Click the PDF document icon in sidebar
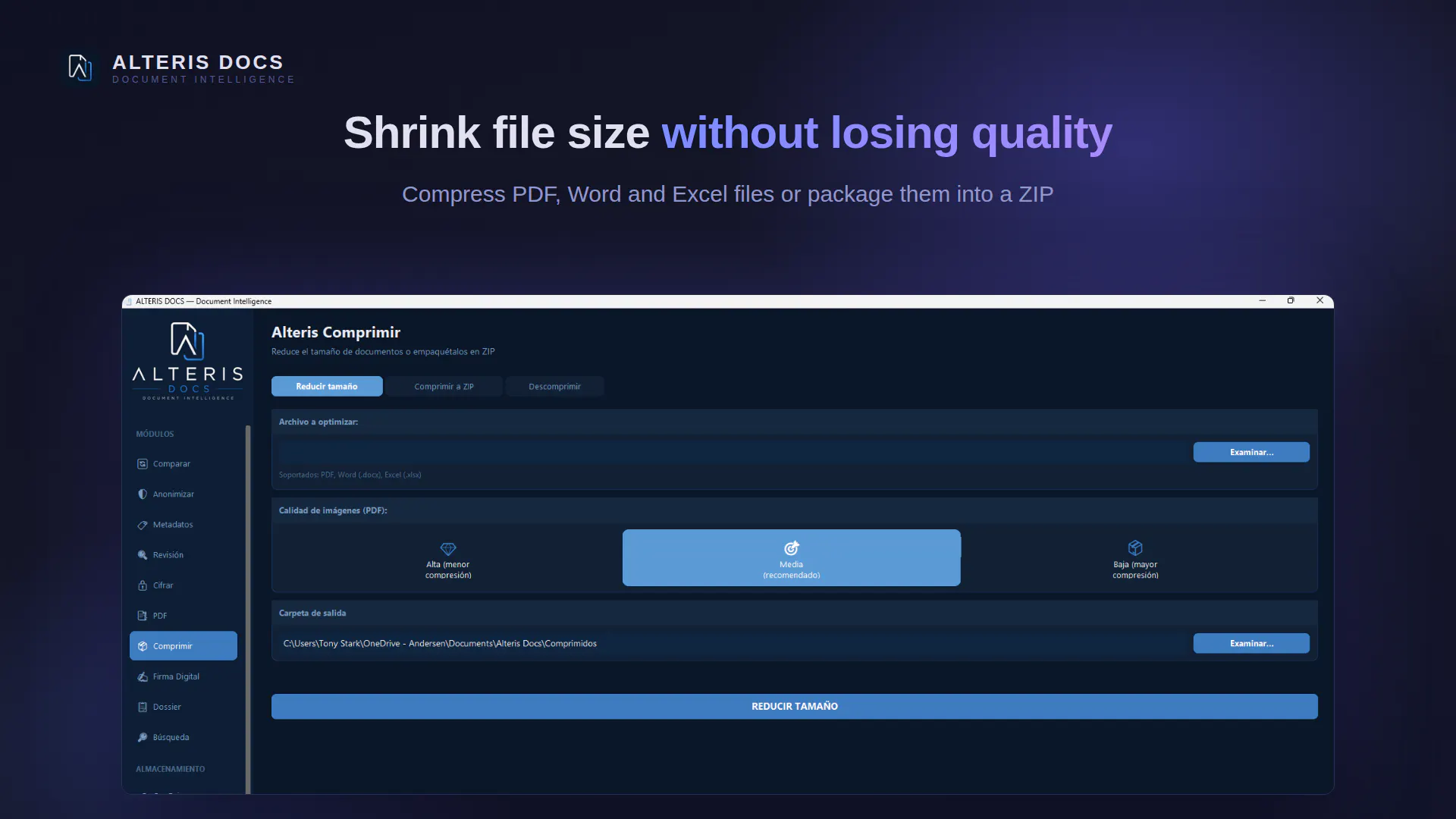Image resolution: width=1456 pixels, height=819 pixels. pos(142,616)
